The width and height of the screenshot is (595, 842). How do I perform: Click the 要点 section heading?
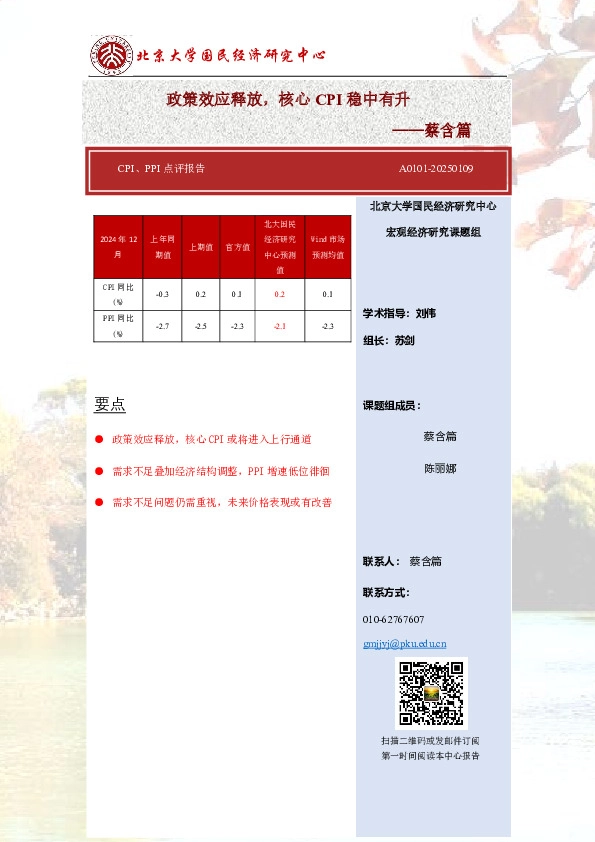click(110, 404)
